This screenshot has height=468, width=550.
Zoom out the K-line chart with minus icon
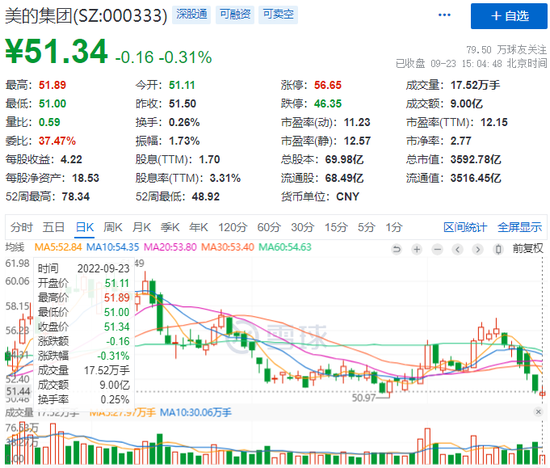[x=437, y=249]
